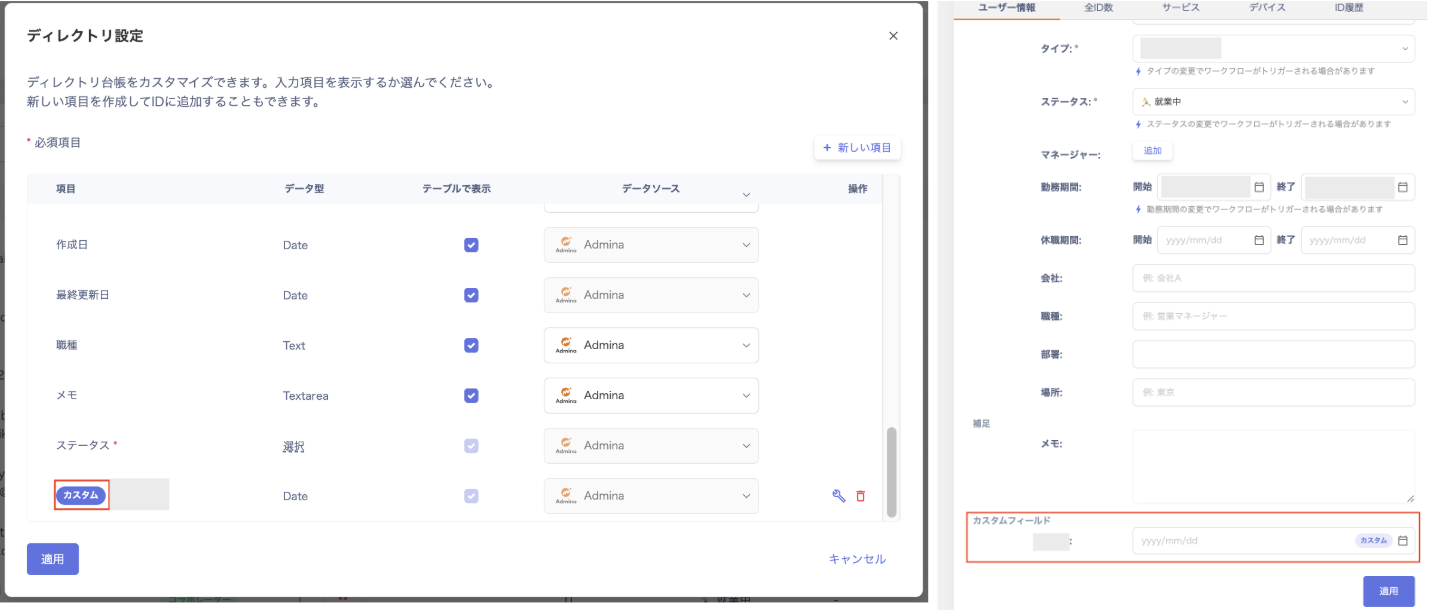Viewport: 1432px width, 610px height.
Task: Click the 場所 input field
Action: pos(1273,392)
